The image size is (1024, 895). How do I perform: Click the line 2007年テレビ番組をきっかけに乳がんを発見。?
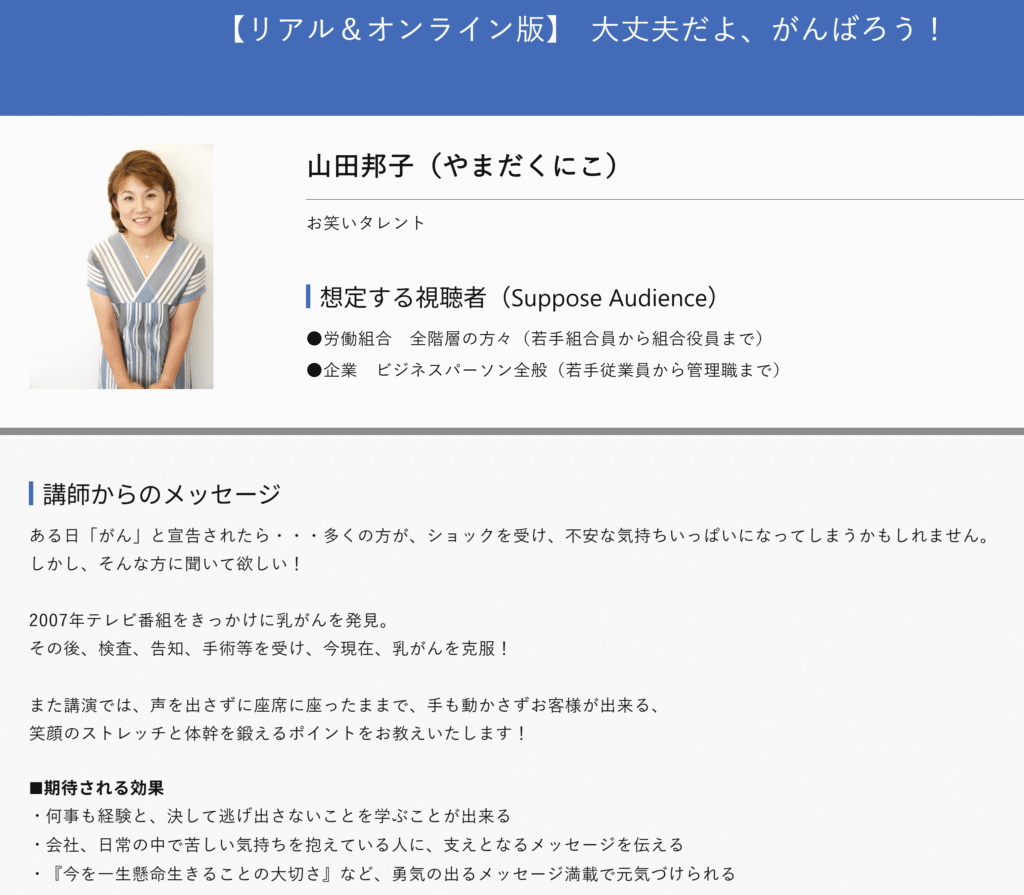210,621
